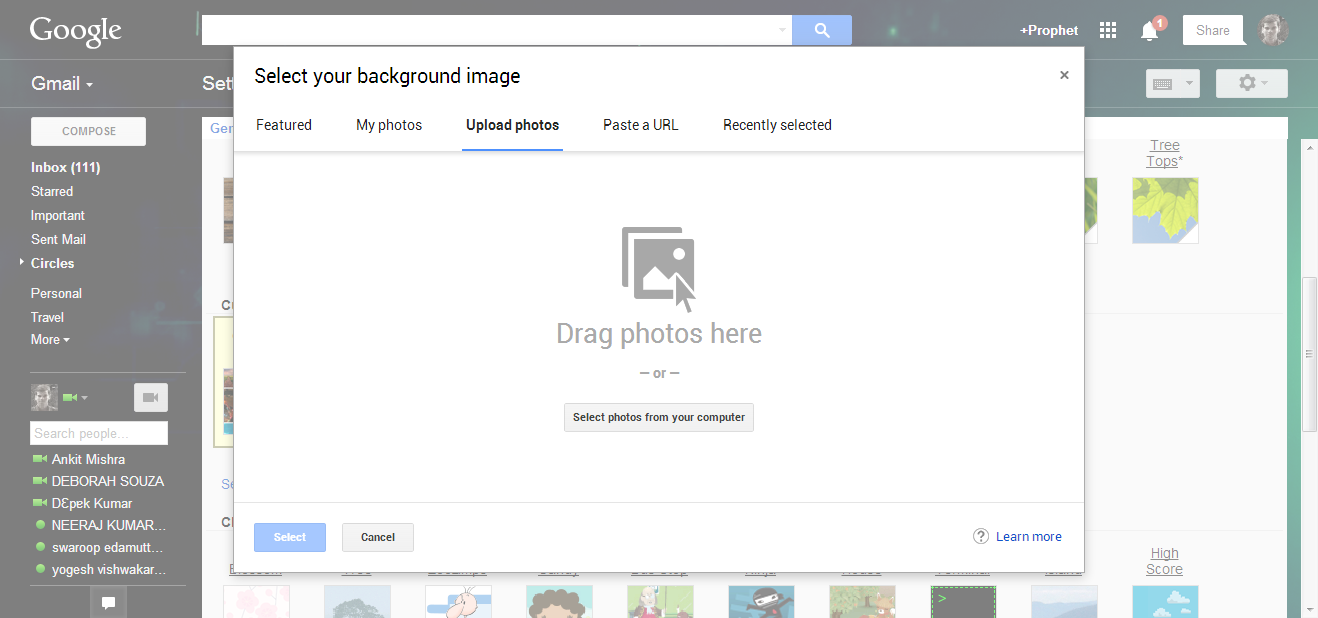Image resolution: width=1318 pixels, height=618 pixels.
Task: Start a video call with the camera icon
Action: 150,397
